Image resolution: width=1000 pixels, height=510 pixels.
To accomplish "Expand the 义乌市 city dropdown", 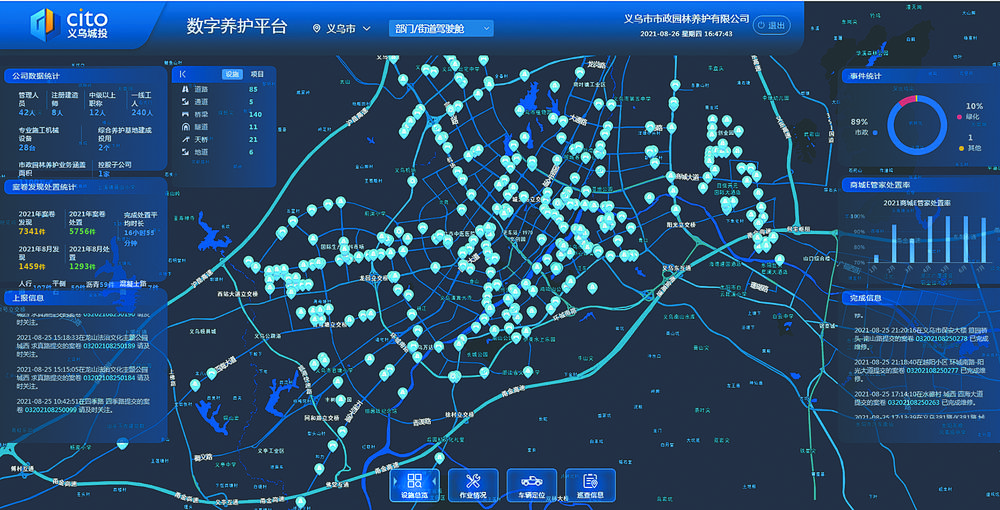I will [366, 29].
